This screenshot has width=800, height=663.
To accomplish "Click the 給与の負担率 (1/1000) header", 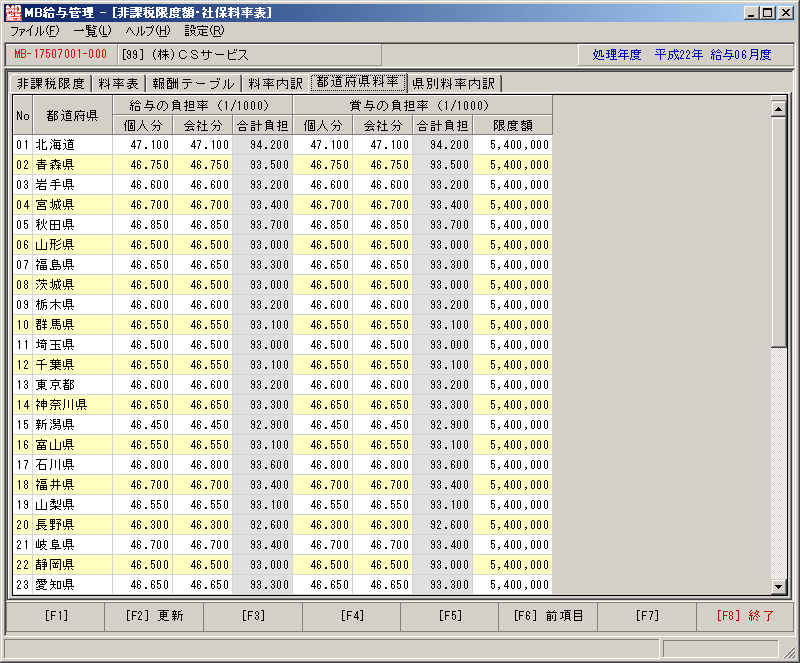I will tap(203, 106).
